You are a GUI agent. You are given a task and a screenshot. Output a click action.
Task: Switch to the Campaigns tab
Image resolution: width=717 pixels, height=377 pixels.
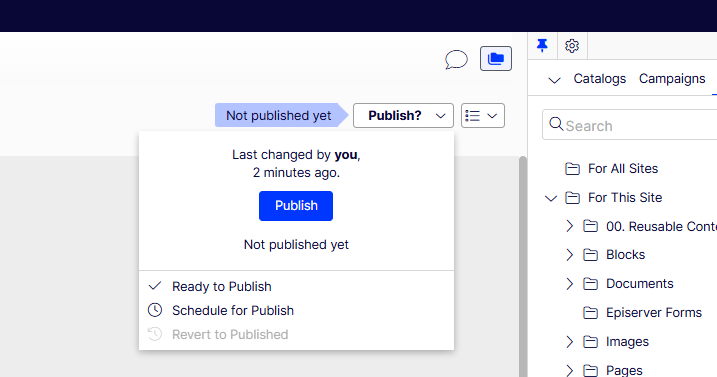point(672,79)
